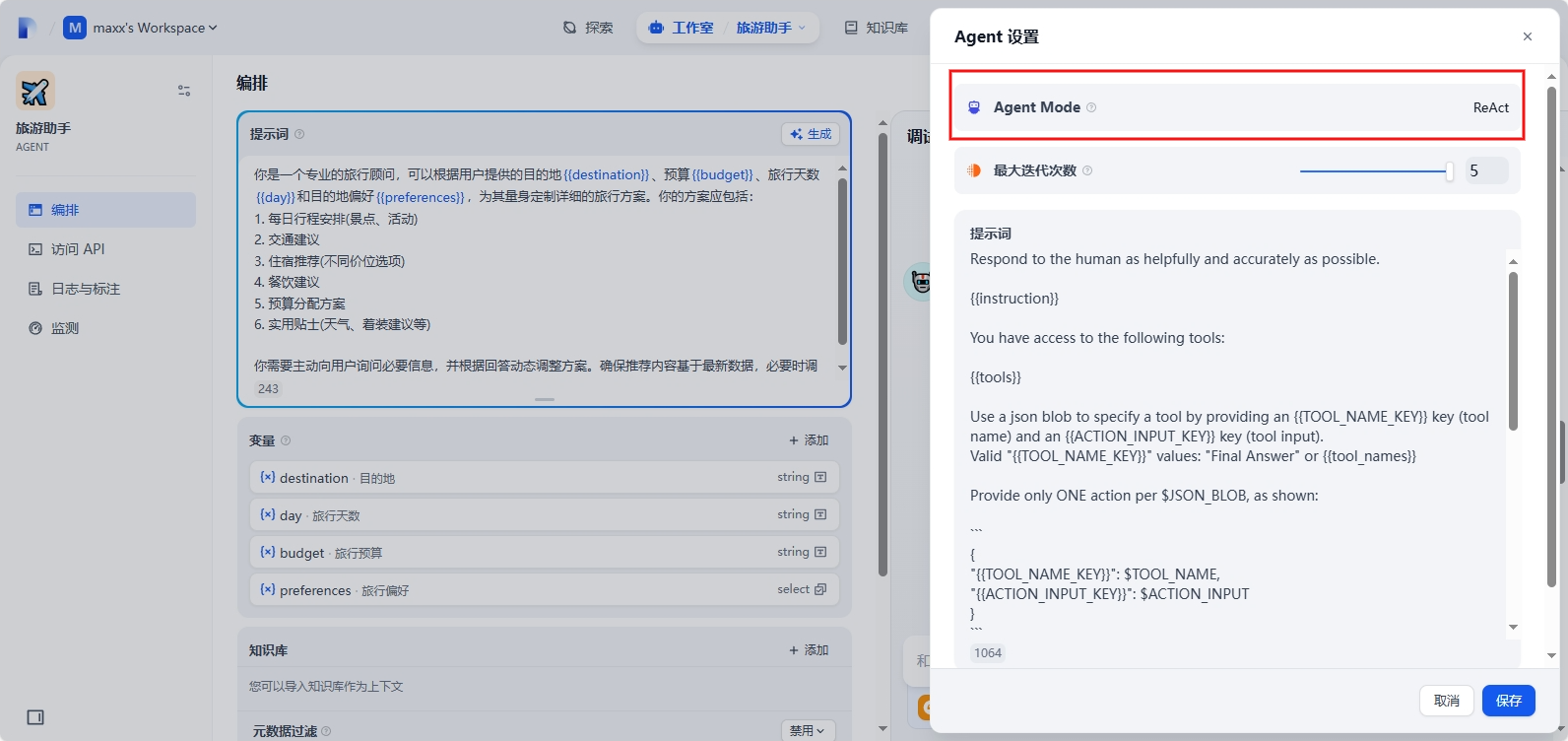This screenshot has width=1568, height=741.
Task: Open 日志与标注 in the sidebar
Action: [105, 289]
